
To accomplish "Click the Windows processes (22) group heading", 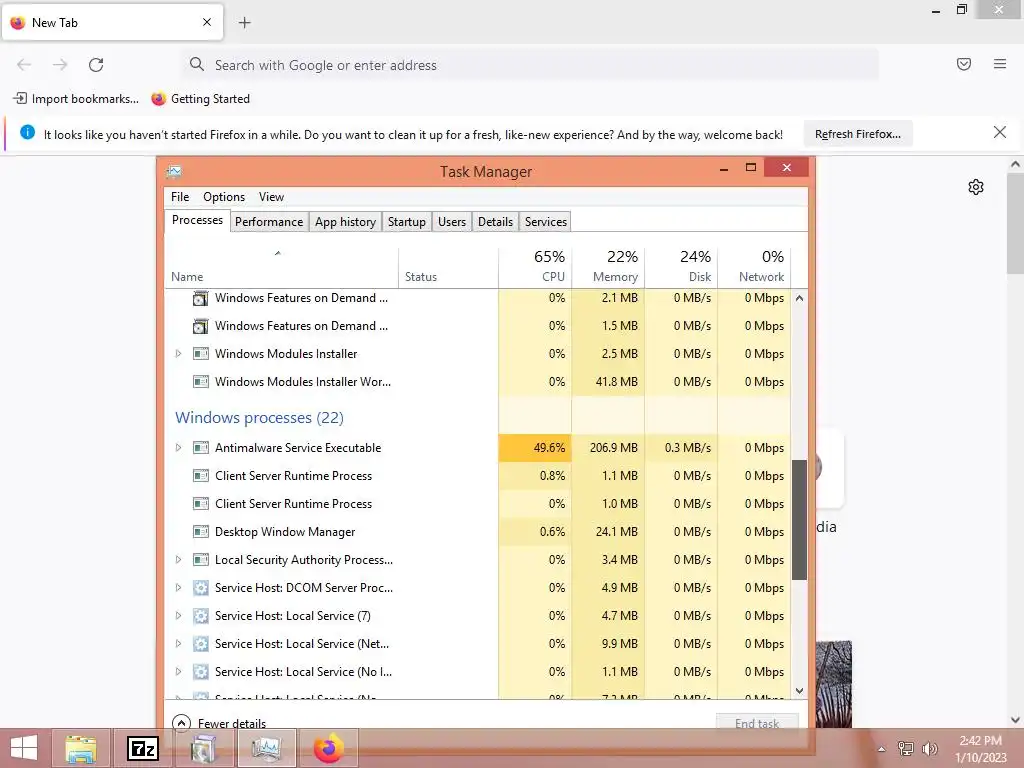I will pos(259,417).
